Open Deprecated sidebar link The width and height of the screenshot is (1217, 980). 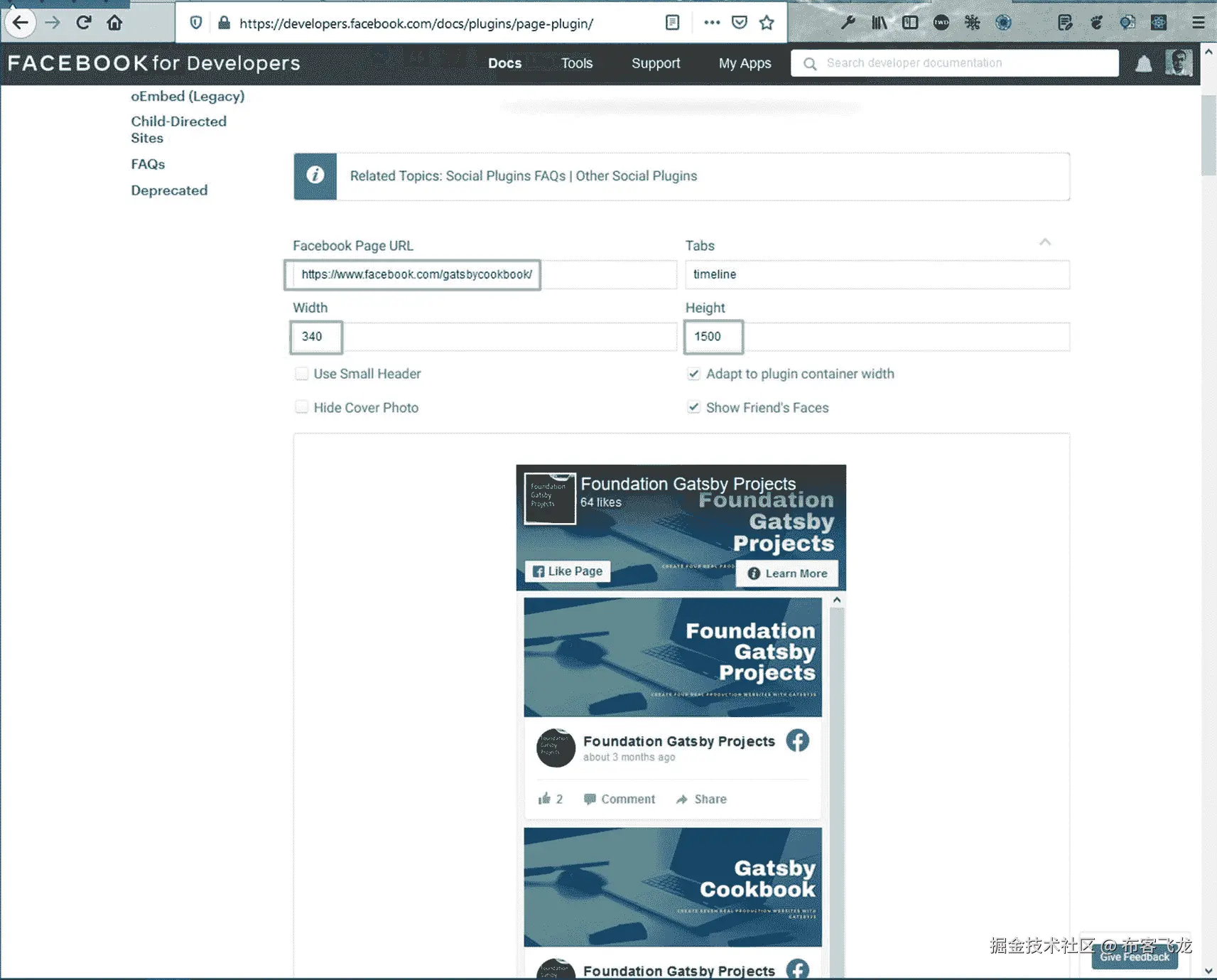pyautogui.click(x=169, y=190)
